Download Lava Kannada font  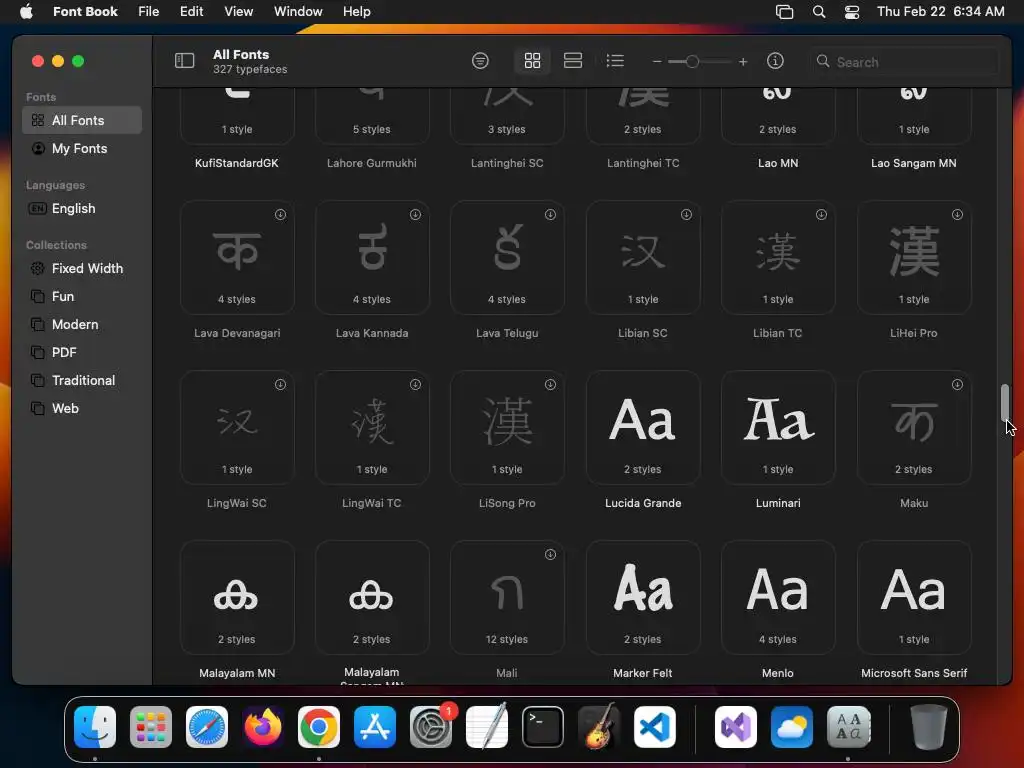pyautogui.click(x=415, y=214)
